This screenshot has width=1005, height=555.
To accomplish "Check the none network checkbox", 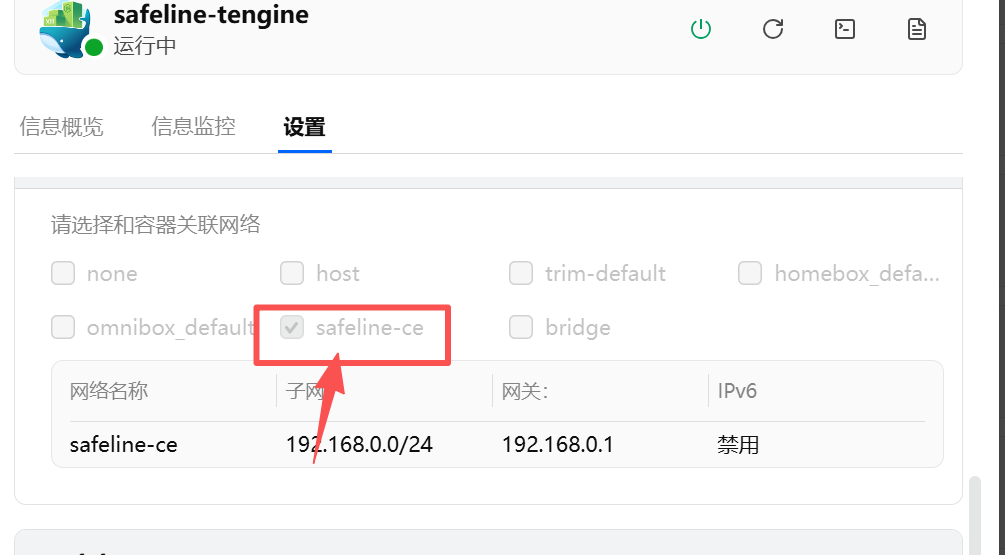I will (63, 273).
